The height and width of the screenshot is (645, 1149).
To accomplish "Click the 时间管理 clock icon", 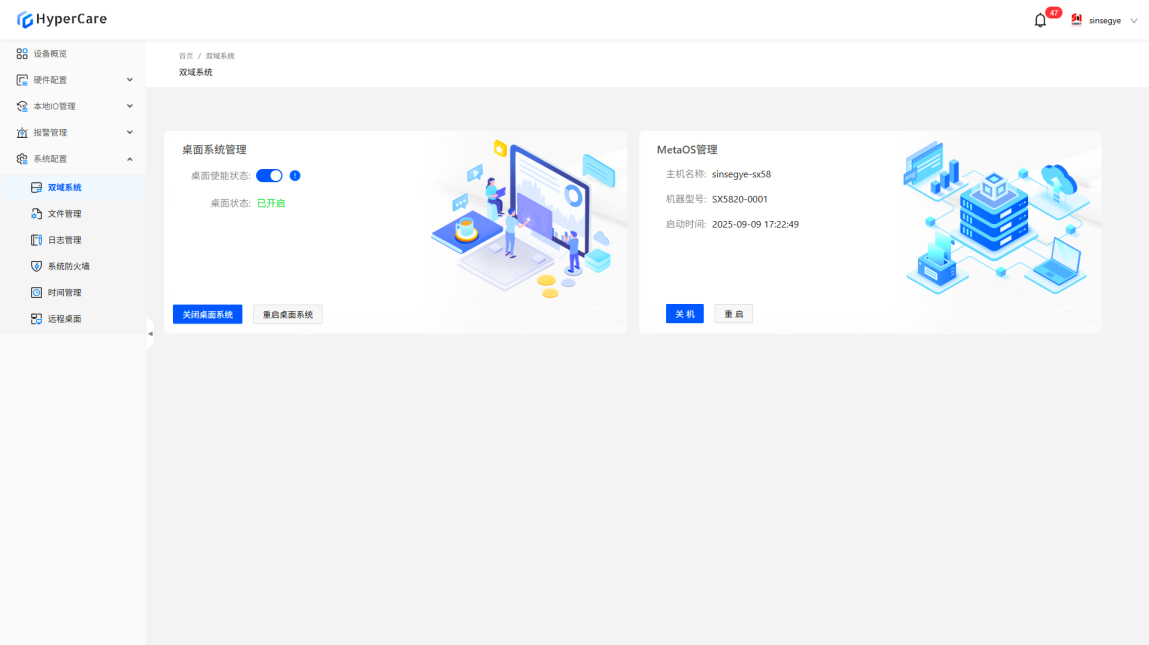I will point(37,292).
